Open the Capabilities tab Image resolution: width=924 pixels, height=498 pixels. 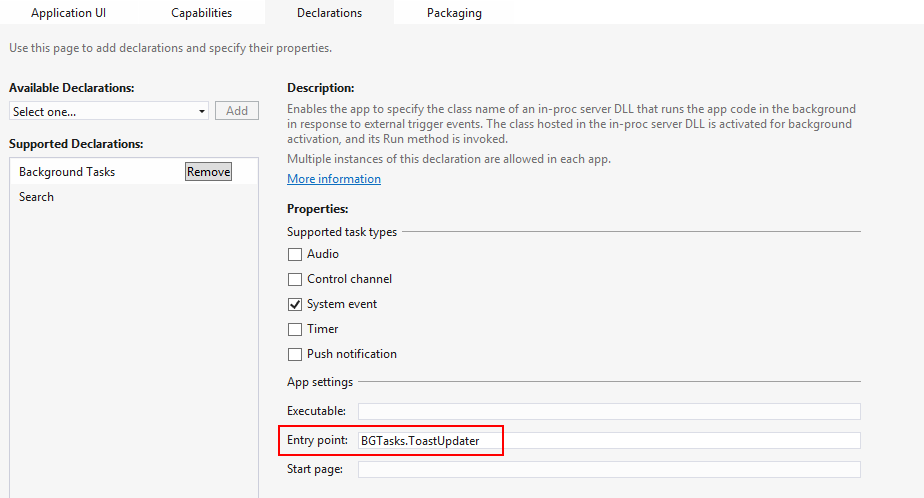tap(202, 12)
